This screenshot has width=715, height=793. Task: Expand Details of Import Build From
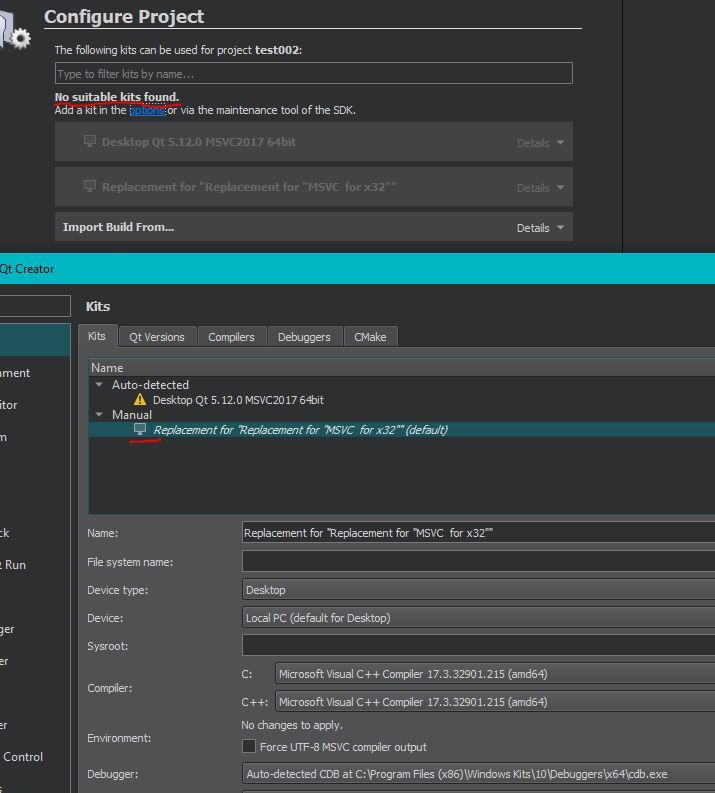pos(540,228)
